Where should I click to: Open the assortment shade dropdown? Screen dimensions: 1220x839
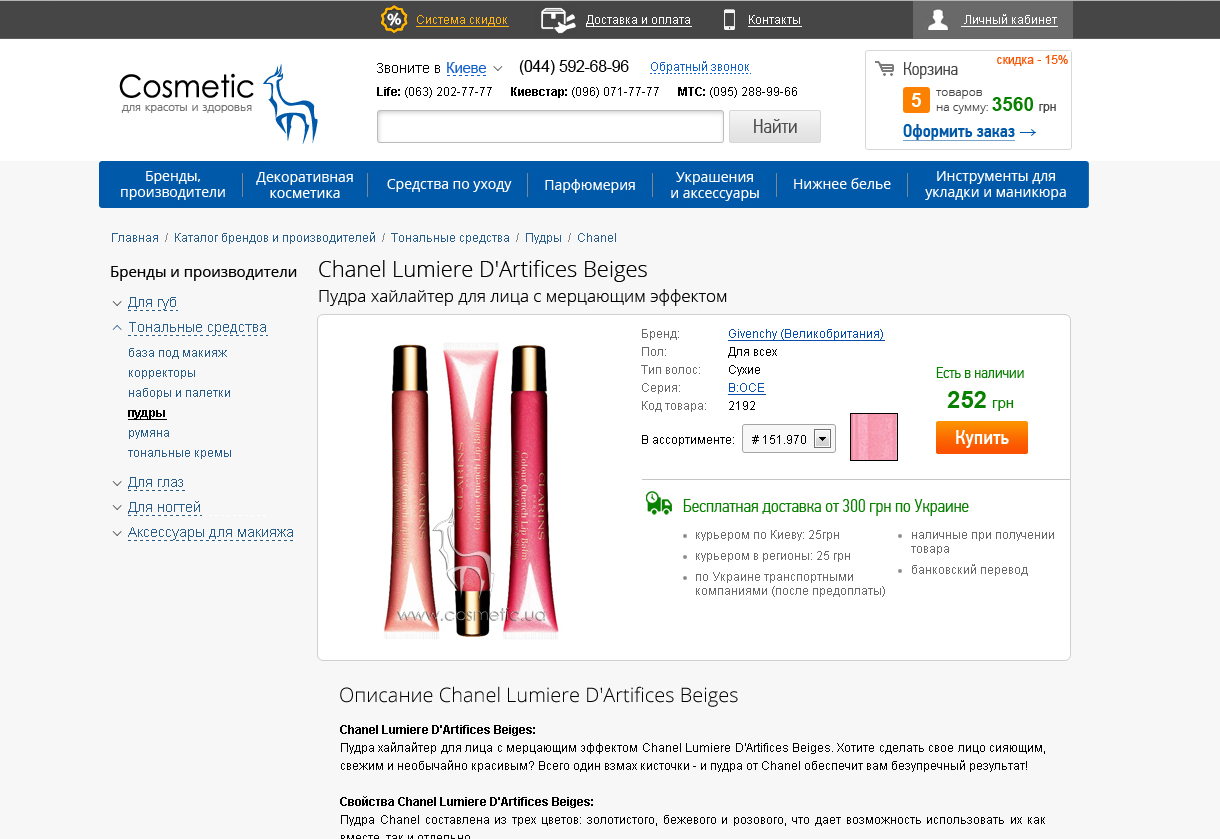pyautogui.click(x=823, y=439)
